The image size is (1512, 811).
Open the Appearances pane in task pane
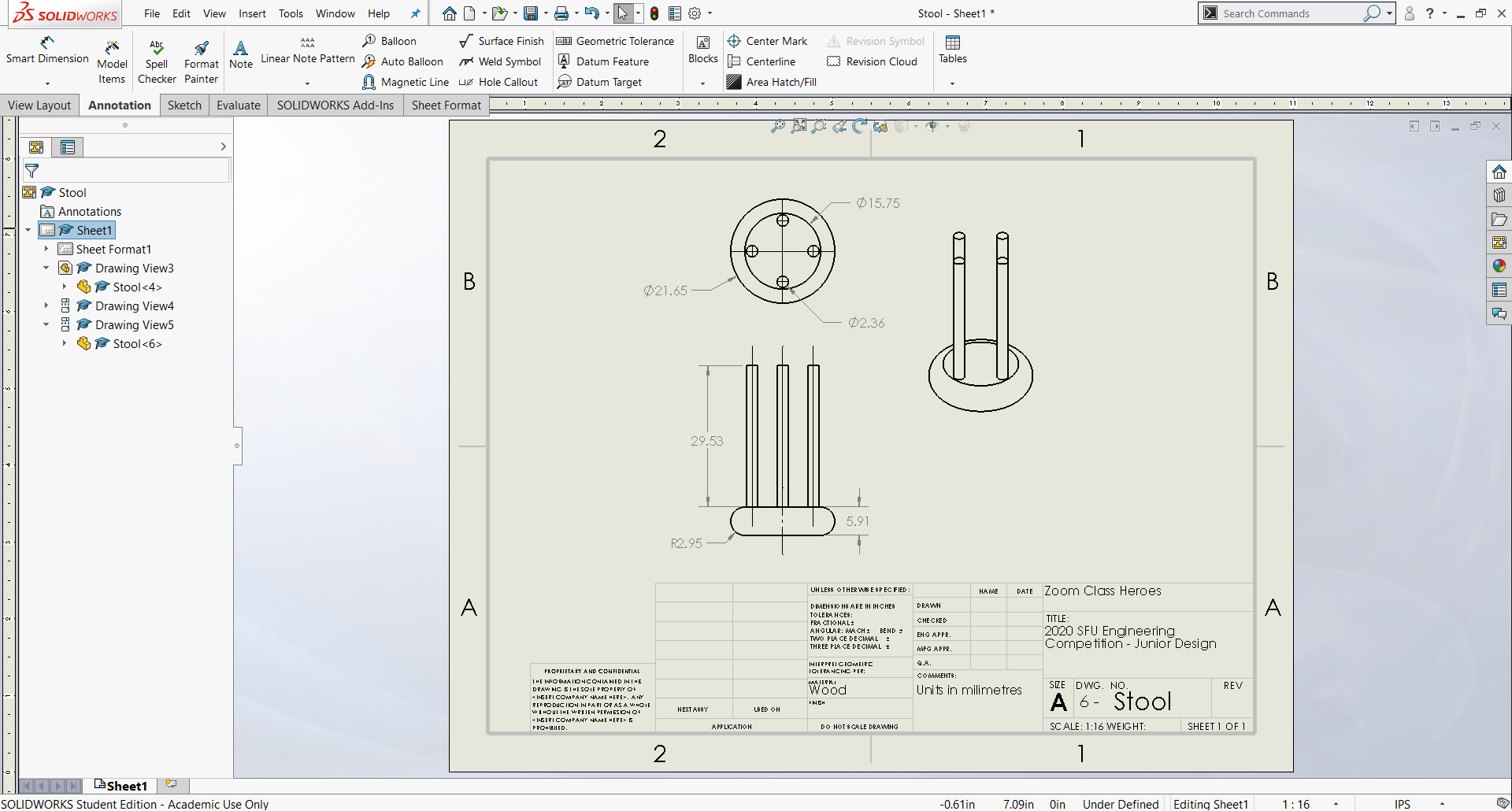click(x=1499, y=266)
